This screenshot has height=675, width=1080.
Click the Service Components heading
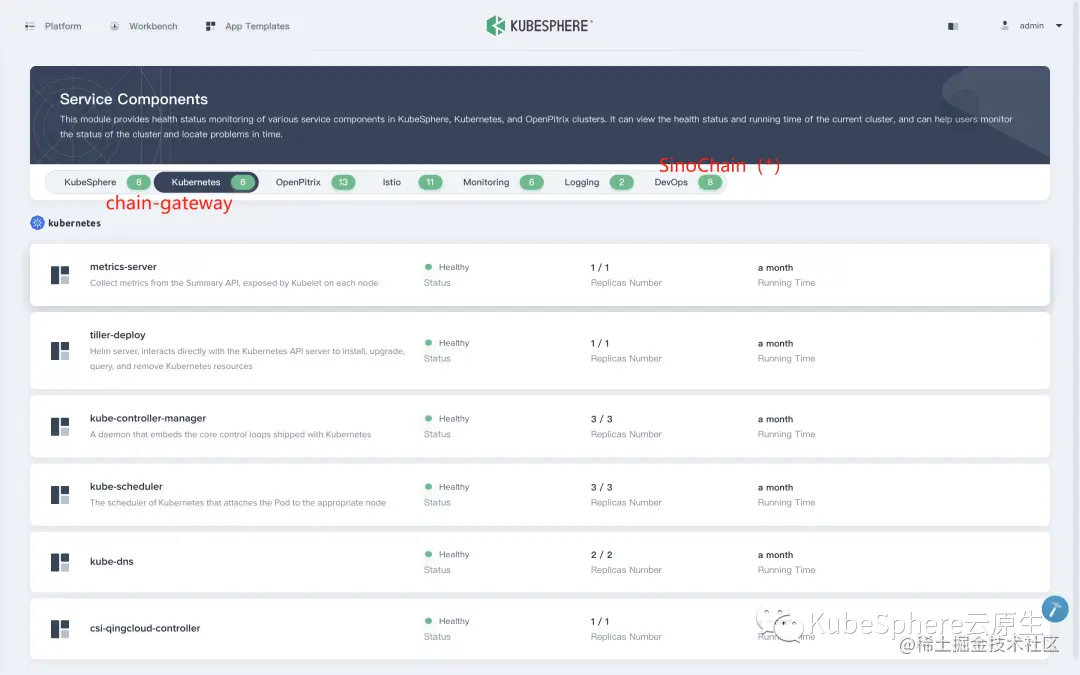tap(134, 99)
